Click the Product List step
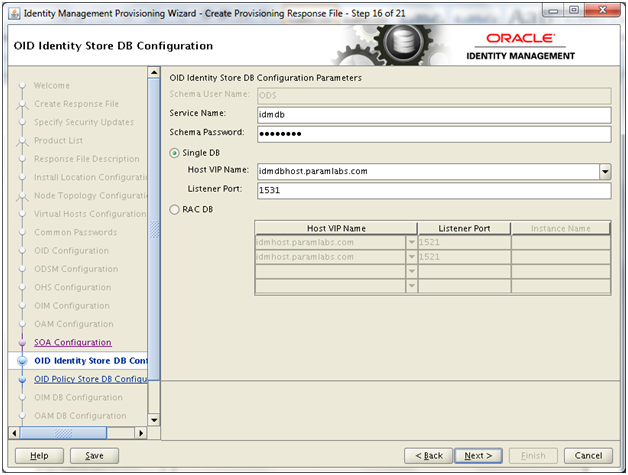This screenshot has height=475, width=628. coord(58,141)
